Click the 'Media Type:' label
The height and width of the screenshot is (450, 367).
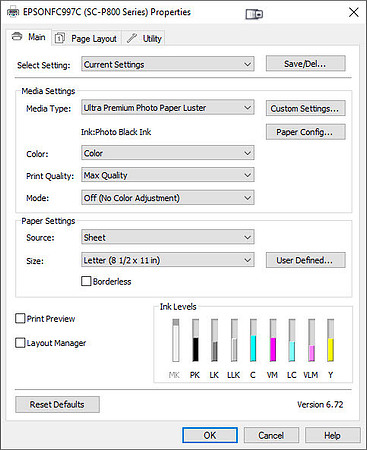(x=49, y=109)
